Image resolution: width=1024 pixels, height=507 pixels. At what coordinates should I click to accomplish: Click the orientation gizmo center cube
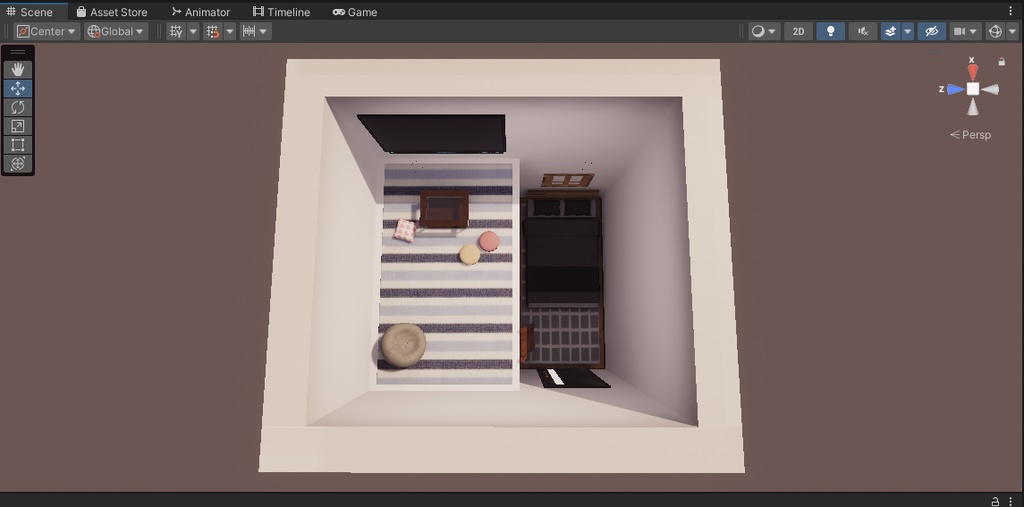(x=973, y=89)
